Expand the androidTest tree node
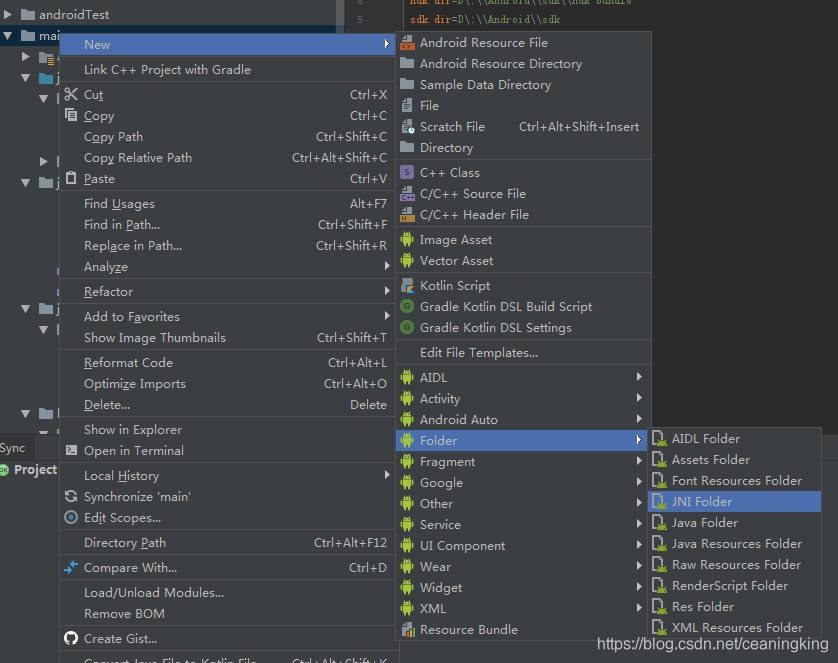Viewport: 838px width, 663px height. (7, 14)
